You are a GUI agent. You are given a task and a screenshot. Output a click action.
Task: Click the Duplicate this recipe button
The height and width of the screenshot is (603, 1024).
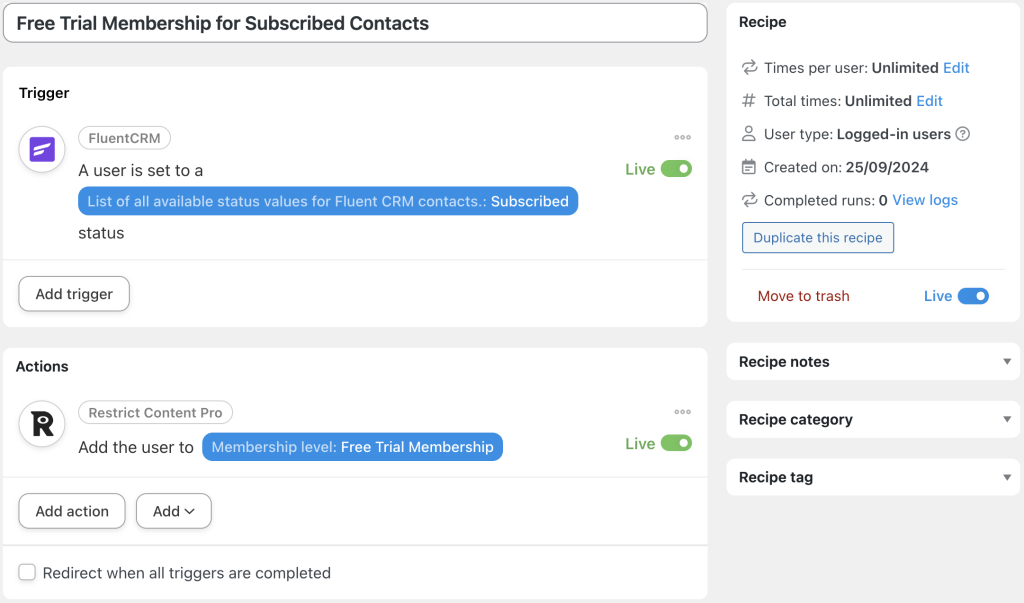click(x=817, y=237)
